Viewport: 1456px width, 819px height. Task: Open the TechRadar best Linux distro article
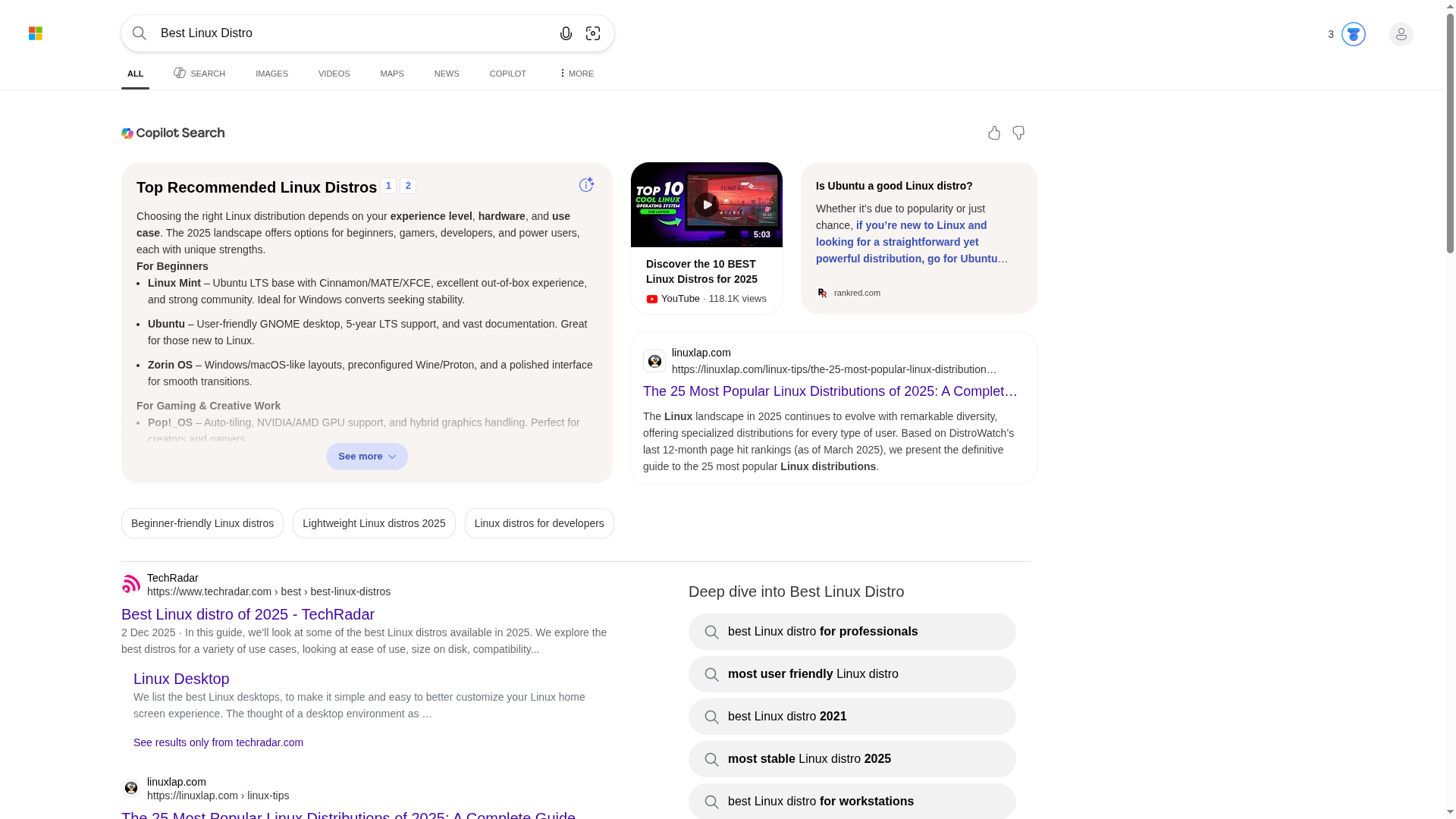coord(247,614)
